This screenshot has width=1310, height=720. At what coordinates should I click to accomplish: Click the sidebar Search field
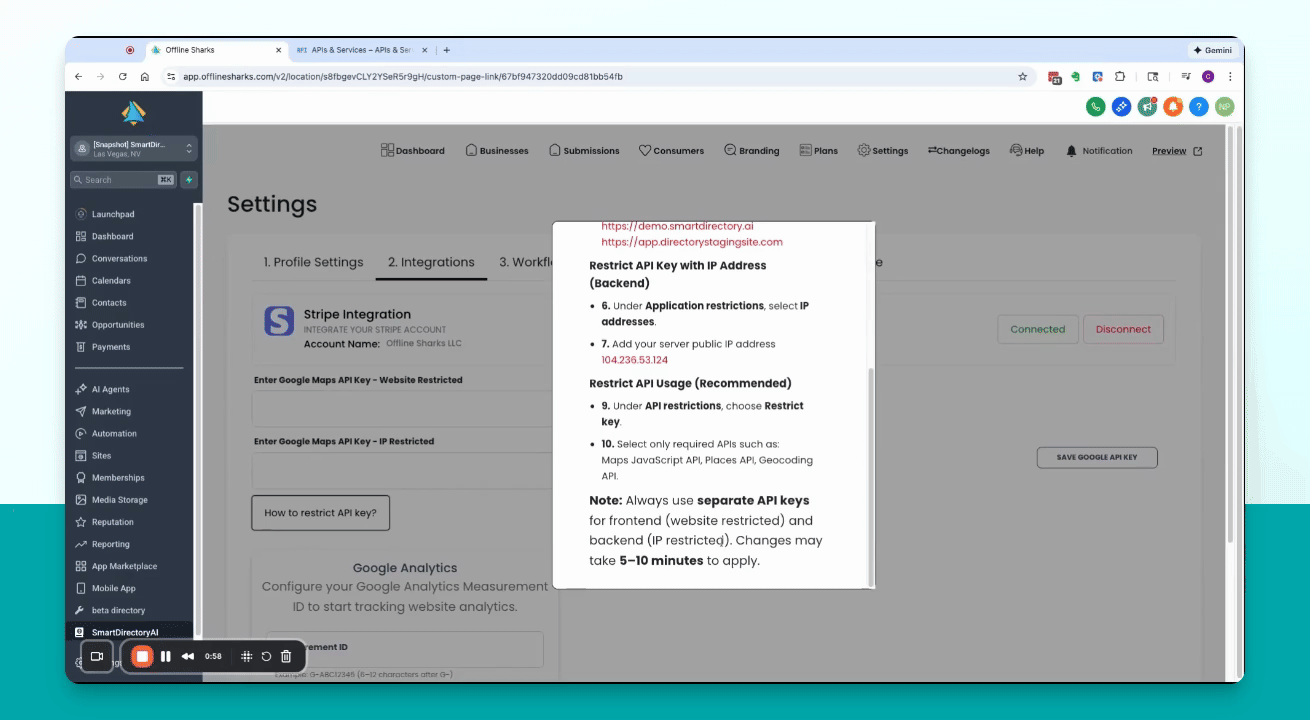tap(123, 180)
